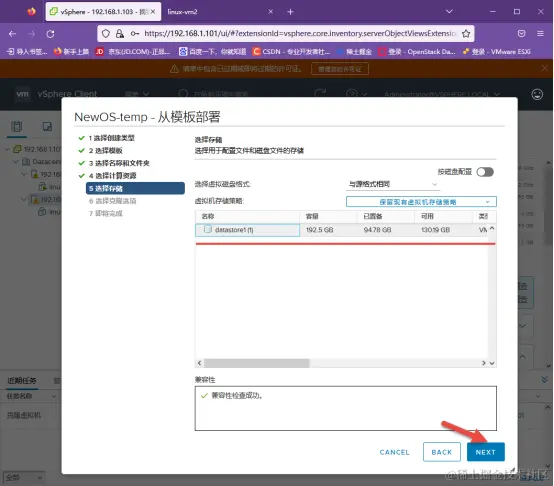The height and width of the screenshot is (486, 554).
Task: Open the task name column filter dropdown
Action: tap(54, 396)
